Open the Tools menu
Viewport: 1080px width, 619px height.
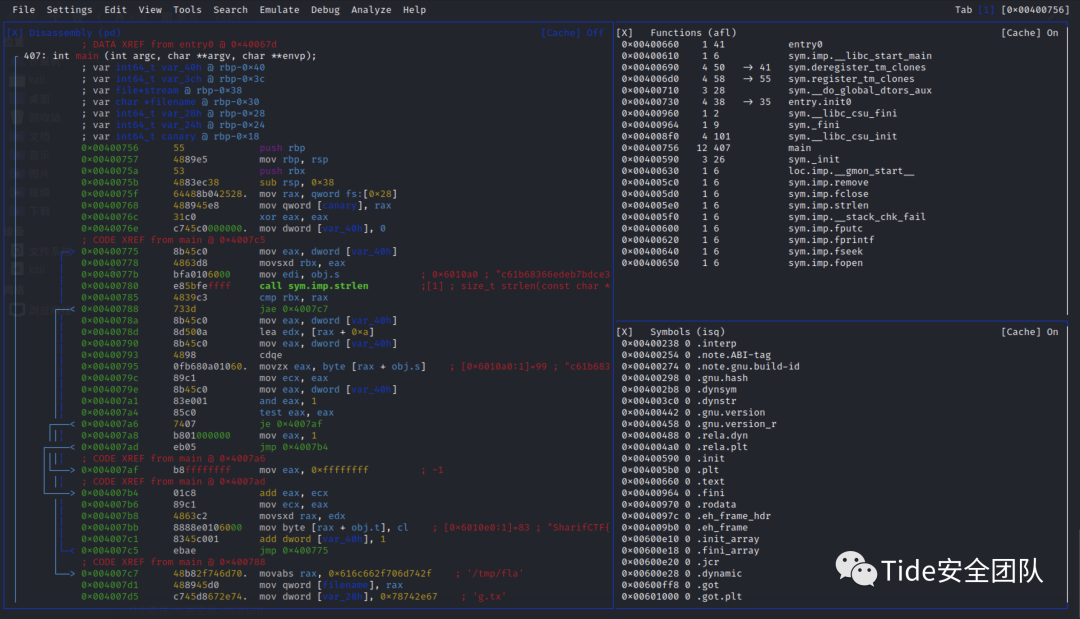[187, 10]
